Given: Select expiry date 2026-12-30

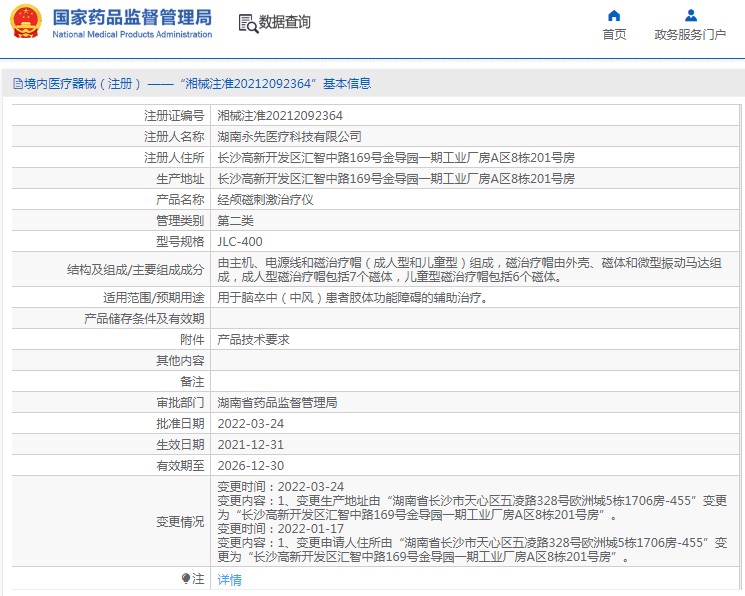Looking at the screenshot, I should pyautogui.click(x=250, y=465).
